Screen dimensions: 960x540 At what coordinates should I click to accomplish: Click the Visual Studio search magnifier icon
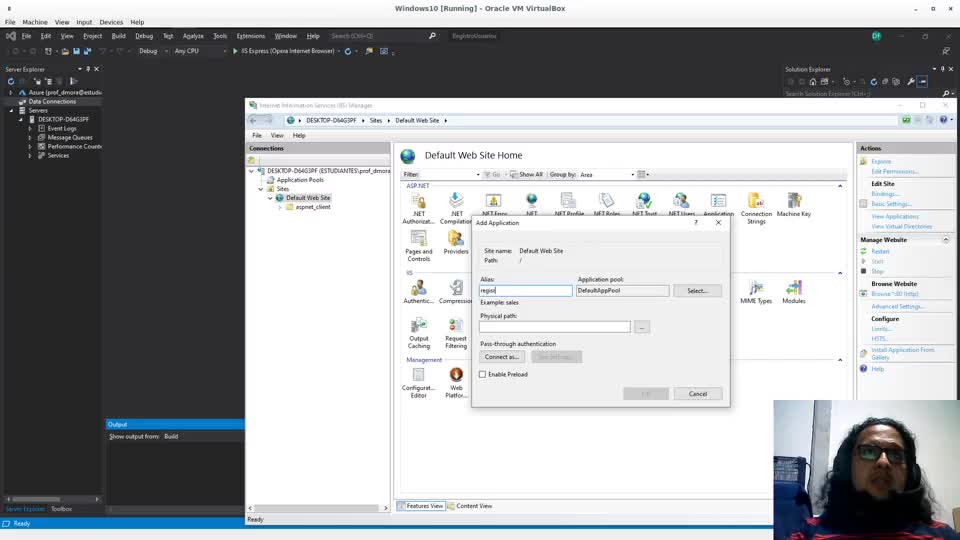(432, 36)
